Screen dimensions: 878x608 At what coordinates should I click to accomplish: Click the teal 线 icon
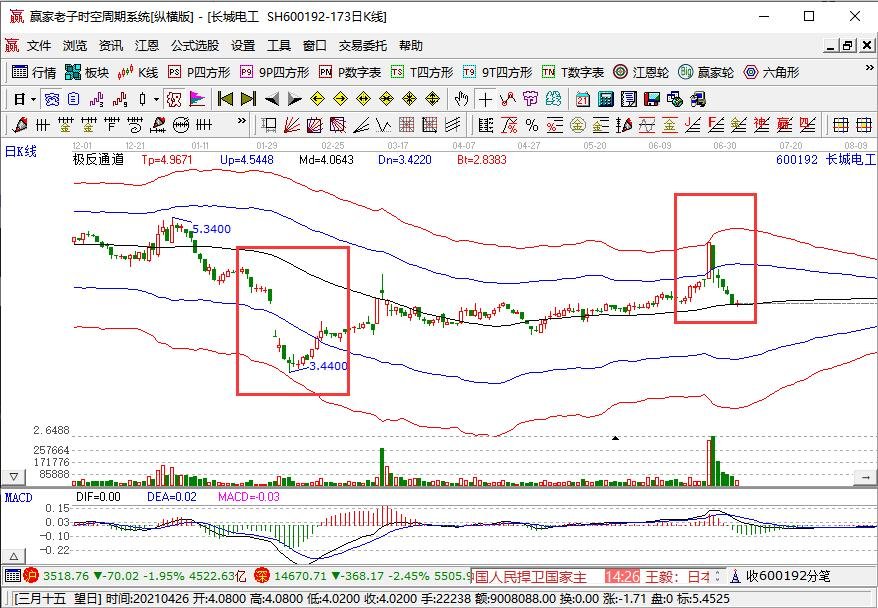553,100
